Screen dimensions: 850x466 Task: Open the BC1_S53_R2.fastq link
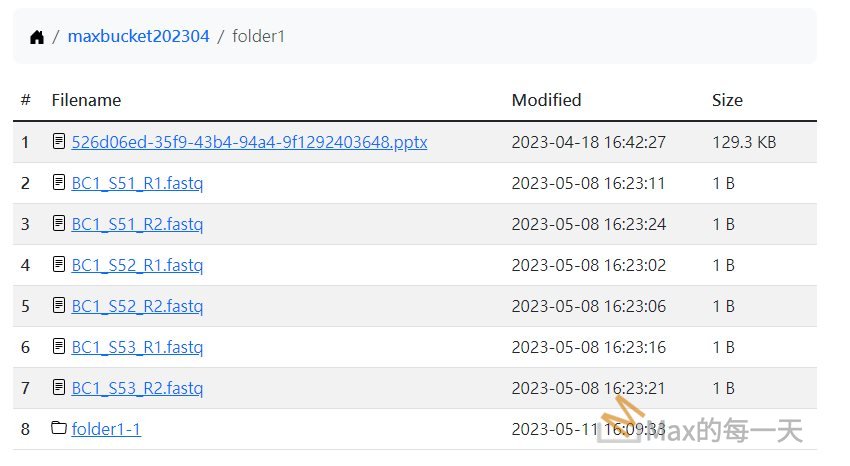[x=137, y=388]
